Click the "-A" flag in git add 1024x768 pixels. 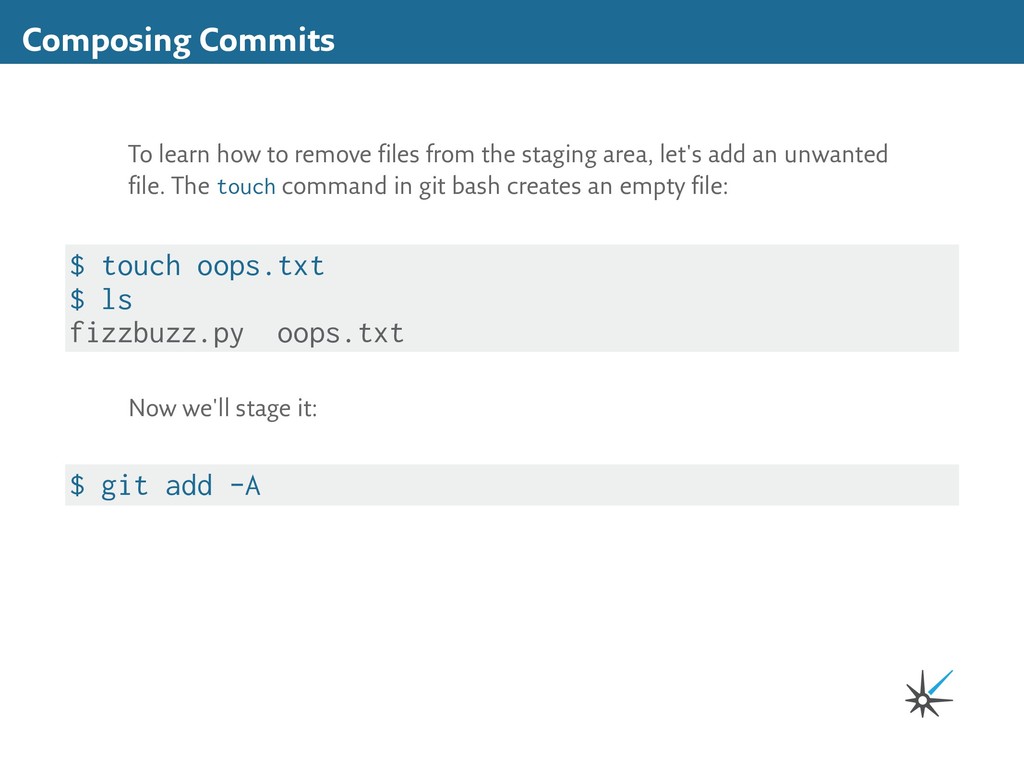coord(245,486)
